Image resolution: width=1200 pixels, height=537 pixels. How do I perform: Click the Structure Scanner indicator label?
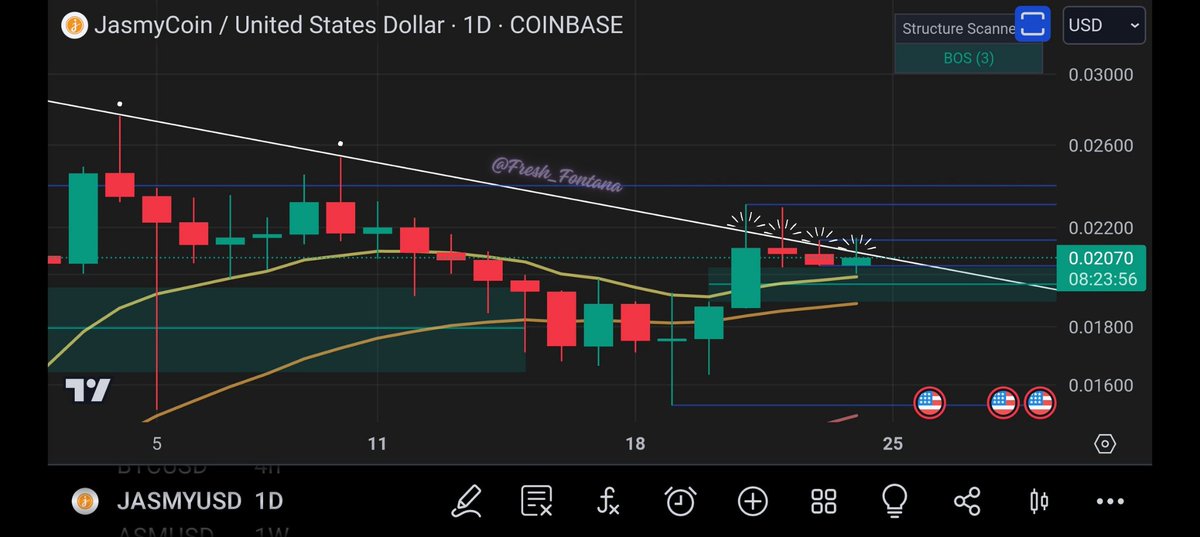pos(958,29)
